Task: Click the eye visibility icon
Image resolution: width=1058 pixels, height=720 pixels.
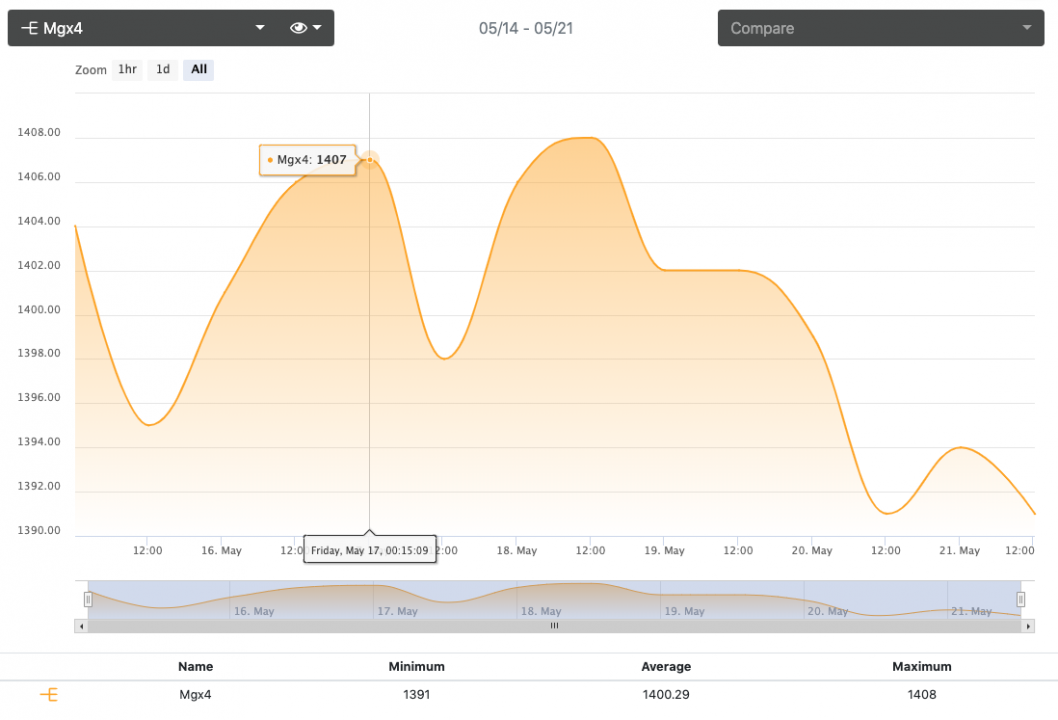Action: click(x=298, y=28)
